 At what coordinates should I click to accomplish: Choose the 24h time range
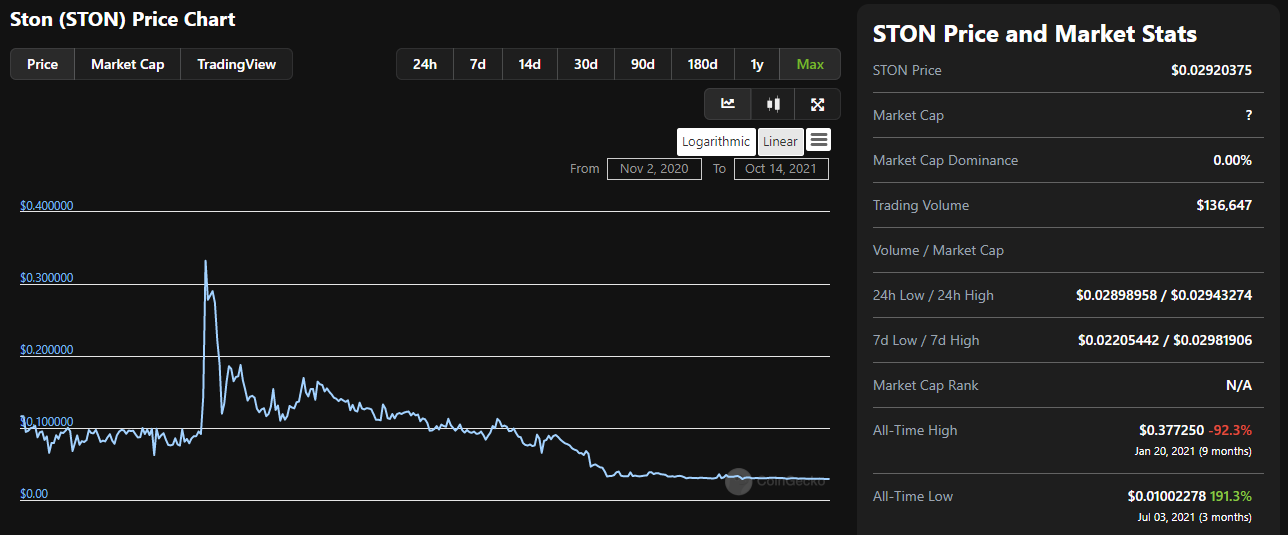[x=425, y=64]
